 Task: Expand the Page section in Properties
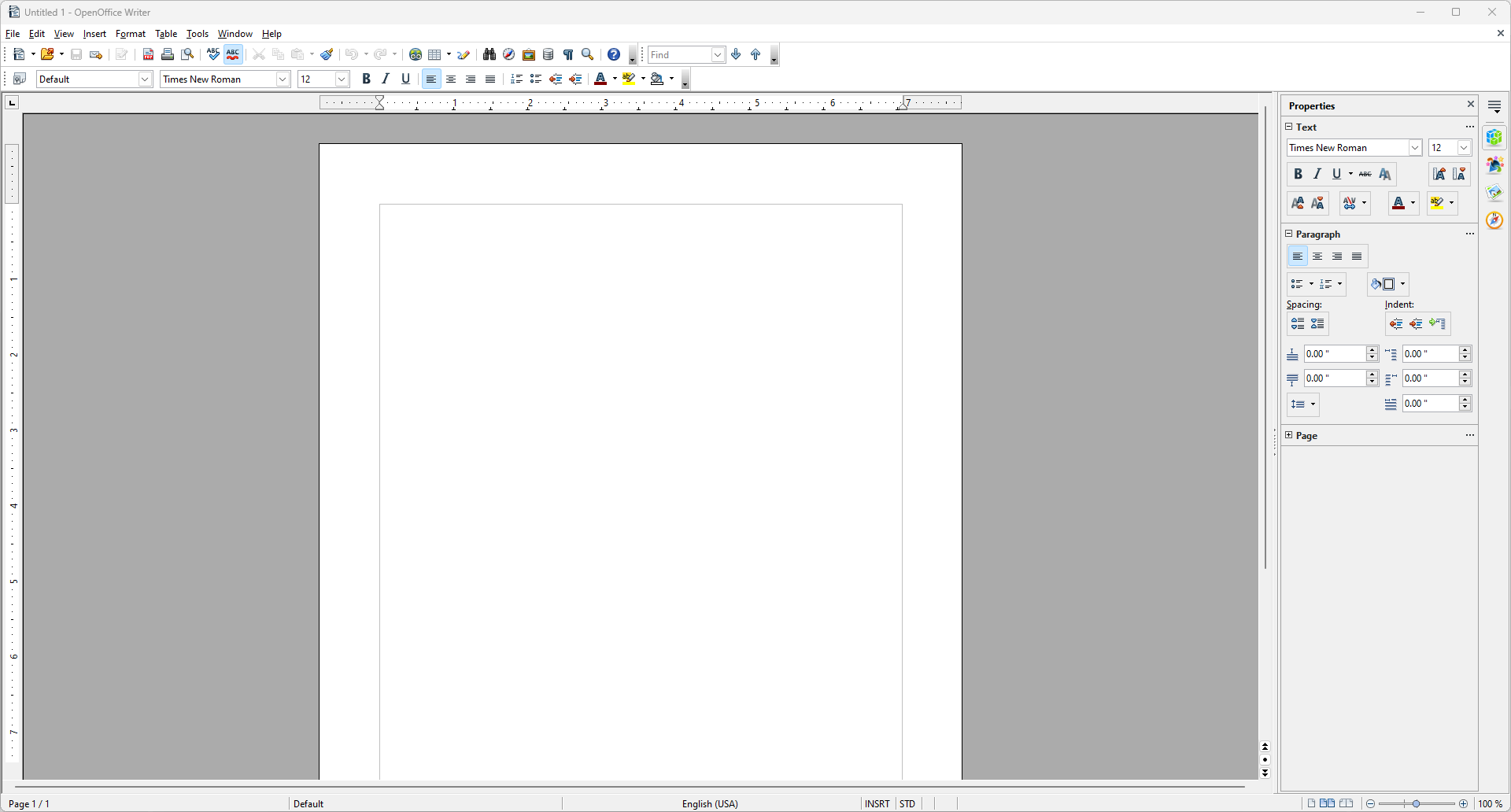pyautogui.click(x=1288, y=435)
